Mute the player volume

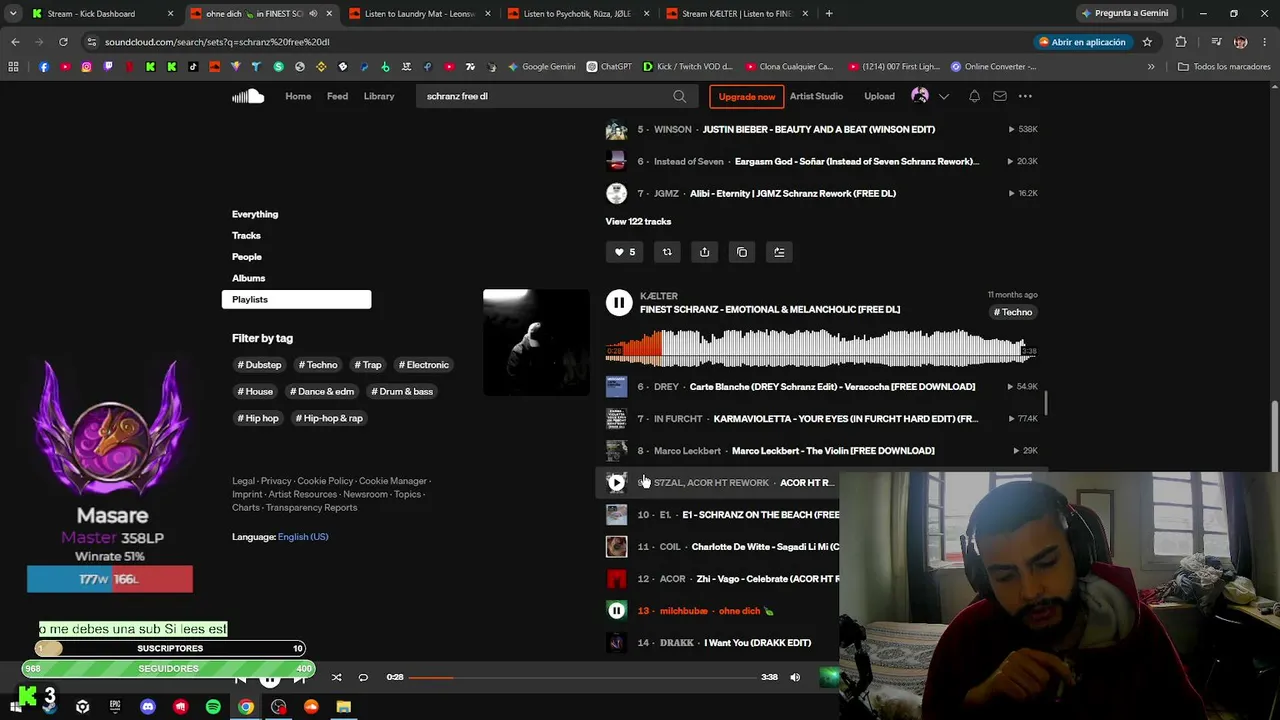[795, 677]
